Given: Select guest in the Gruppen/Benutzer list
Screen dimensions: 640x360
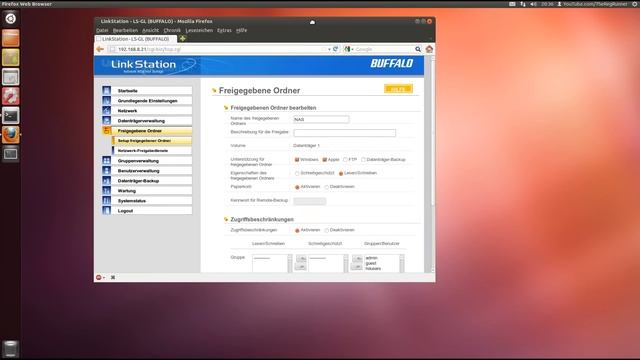Looking at the screenshot, I should (371, 263).
